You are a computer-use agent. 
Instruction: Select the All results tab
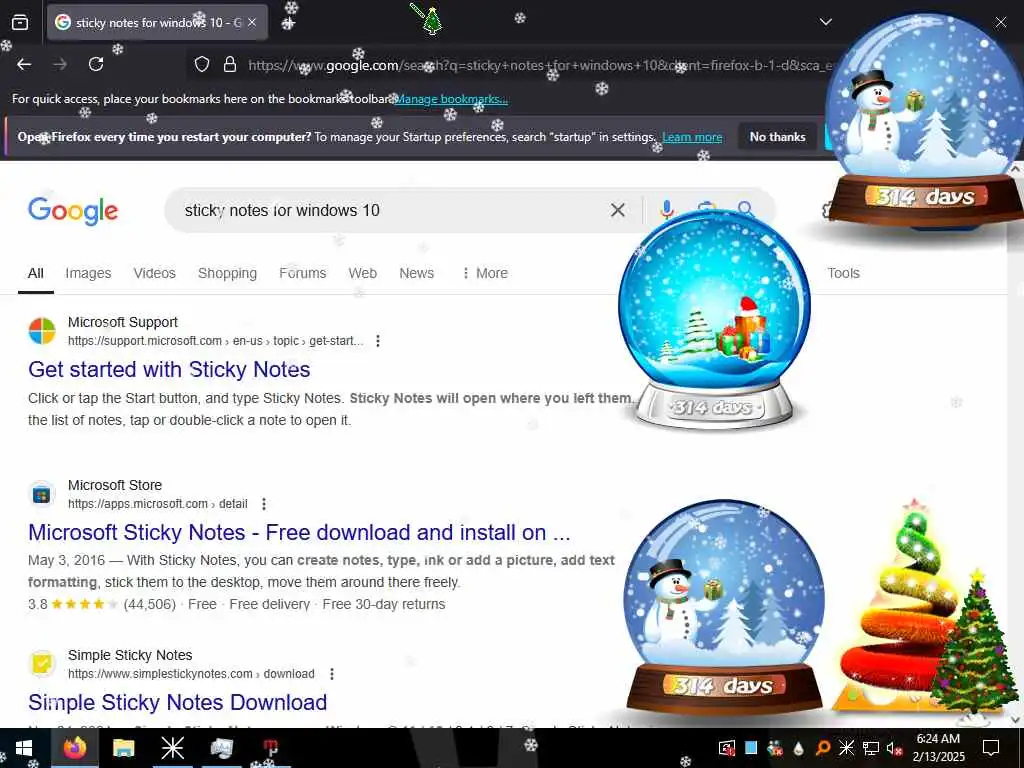[36, 273]
